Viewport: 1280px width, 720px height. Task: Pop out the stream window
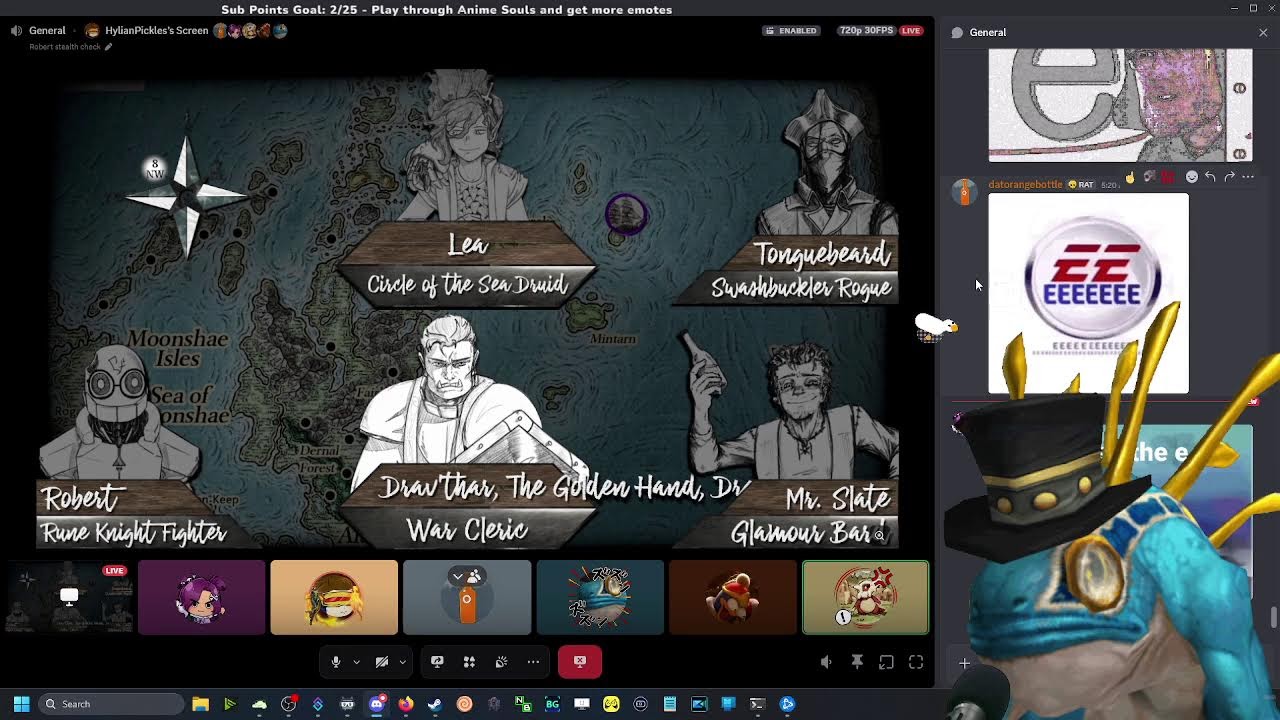pos(886,662)
